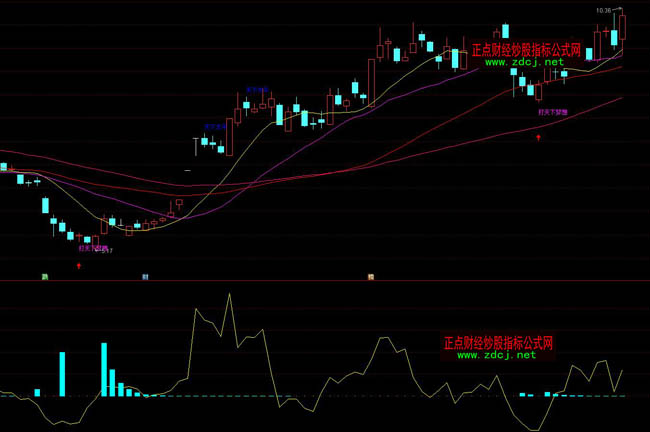Click the red 正点财经炒股指标公式网 title in the price chart
The width and height of the screenshot is (650, 432).
[x=525, y=49]
